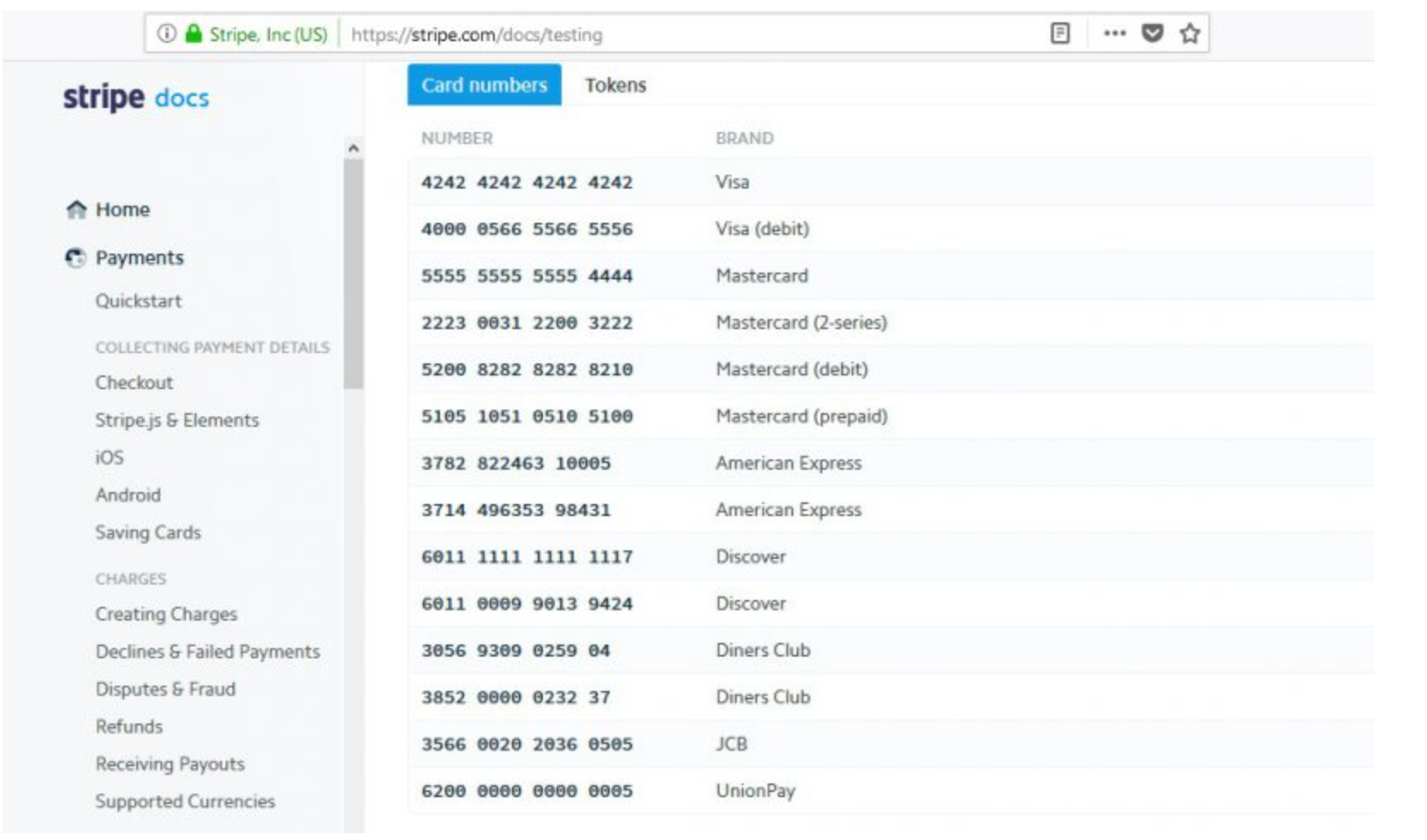Image resolution: width=1427 pixels, height=840 pixels.
Task: Click the Payments globe icon in sidebar
Action: [76, 258]
